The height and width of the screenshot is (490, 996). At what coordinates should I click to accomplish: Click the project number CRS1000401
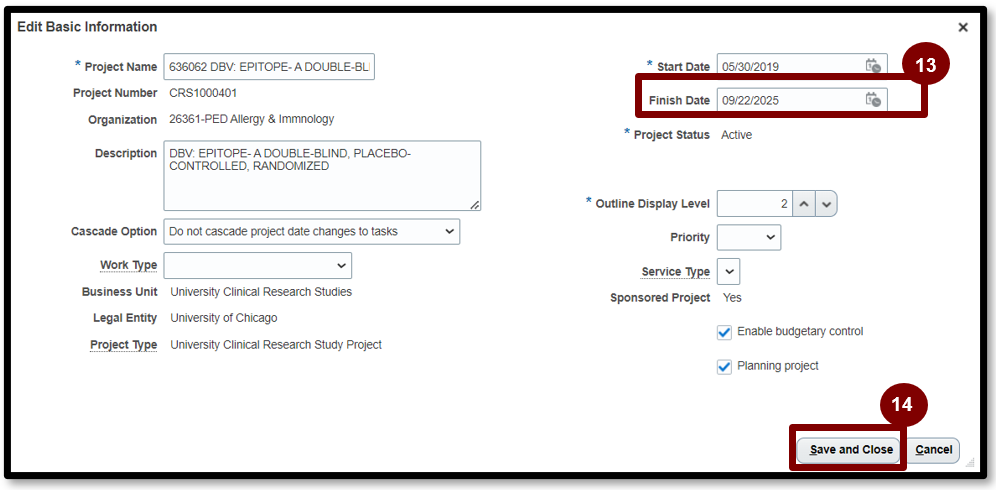click(203, 93)
